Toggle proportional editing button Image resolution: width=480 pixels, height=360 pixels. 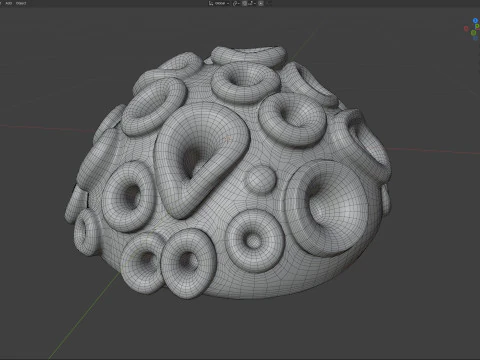coord(261,3)
